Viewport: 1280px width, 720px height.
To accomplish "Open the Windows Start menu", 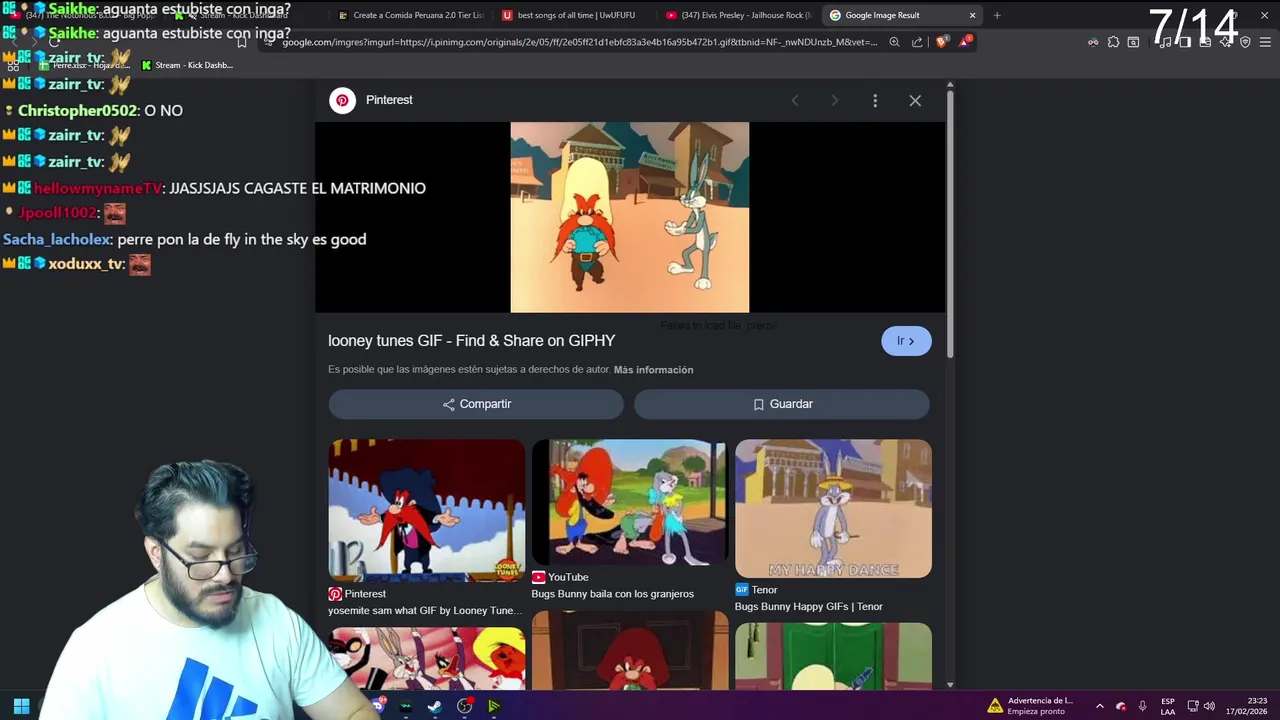I will (21, 706).
